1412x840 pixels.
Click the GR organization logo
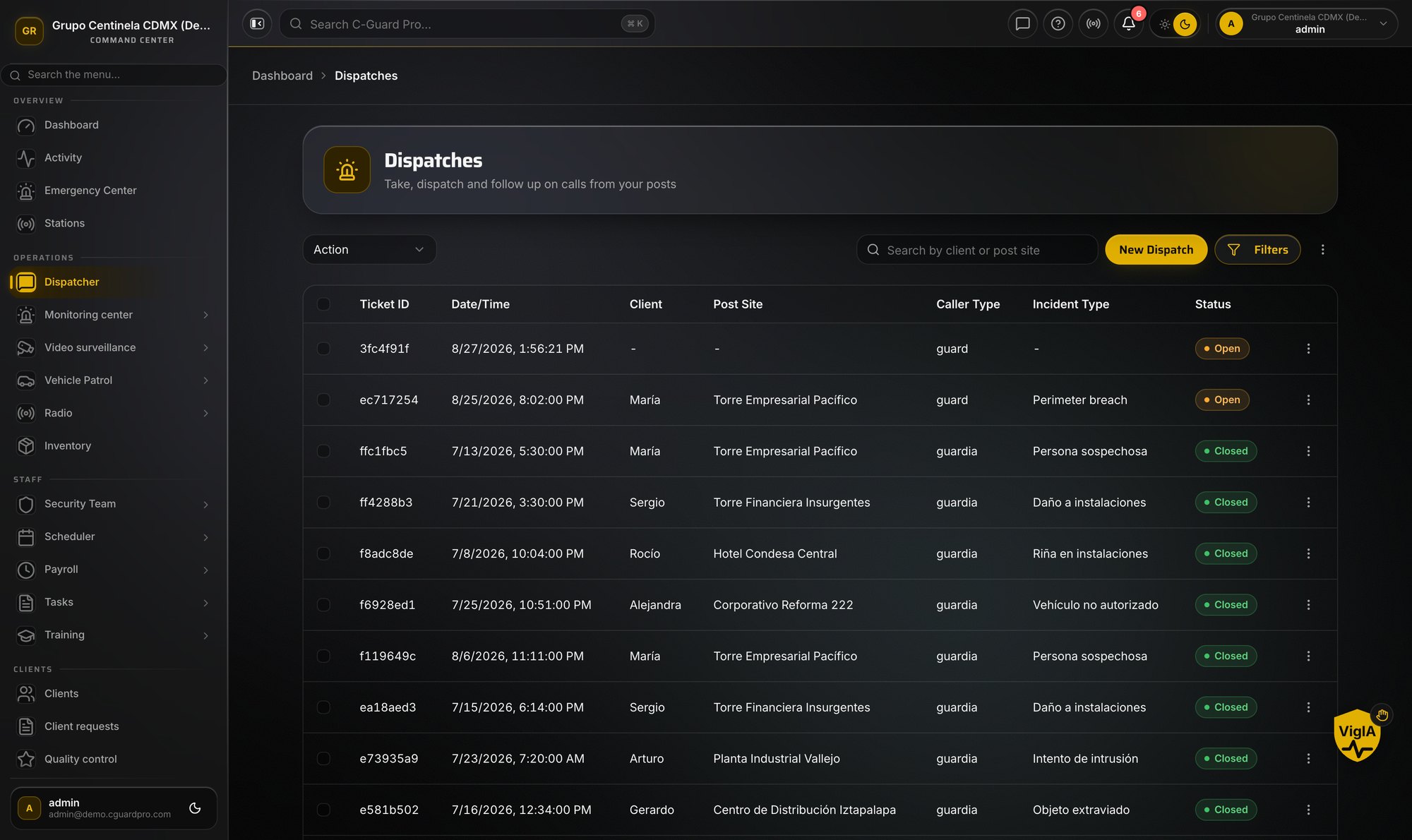tap(29, 31)
